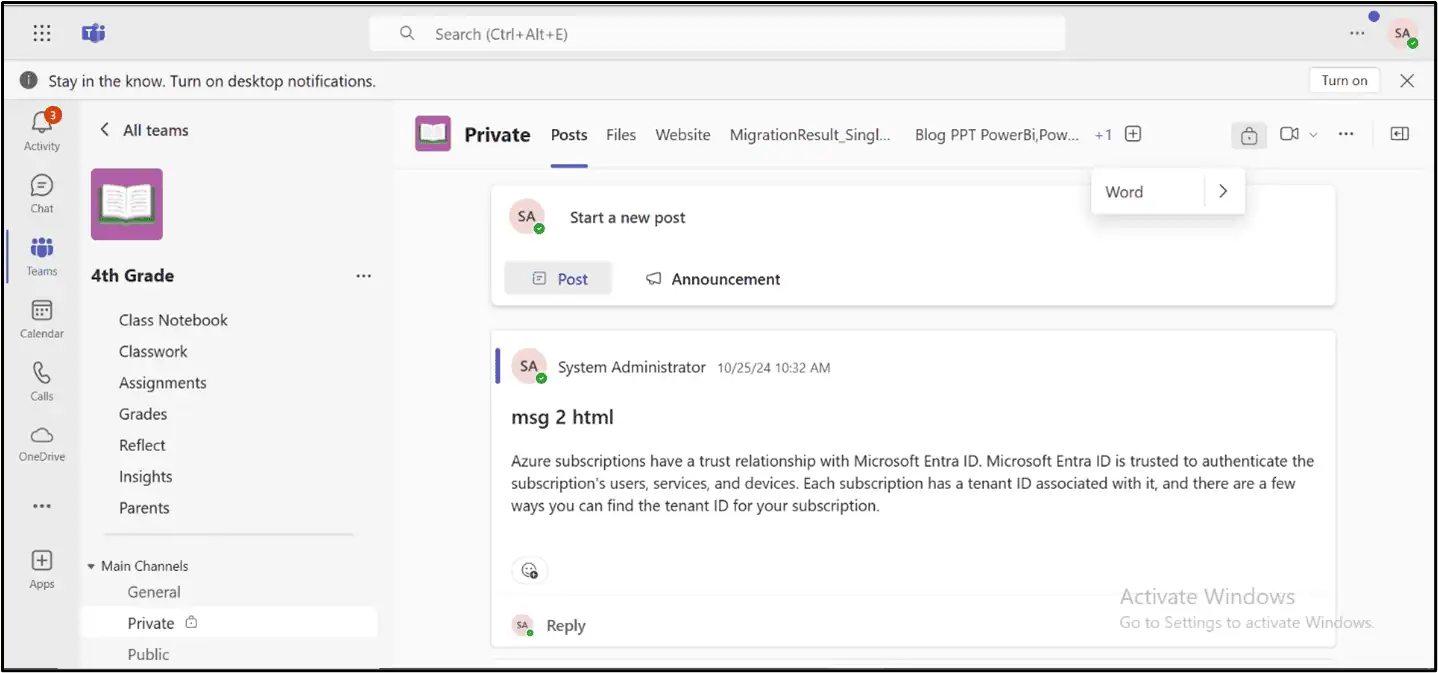Switch to the Files tab
Viewport: 1438px width, 673px height.
[621, 134]
